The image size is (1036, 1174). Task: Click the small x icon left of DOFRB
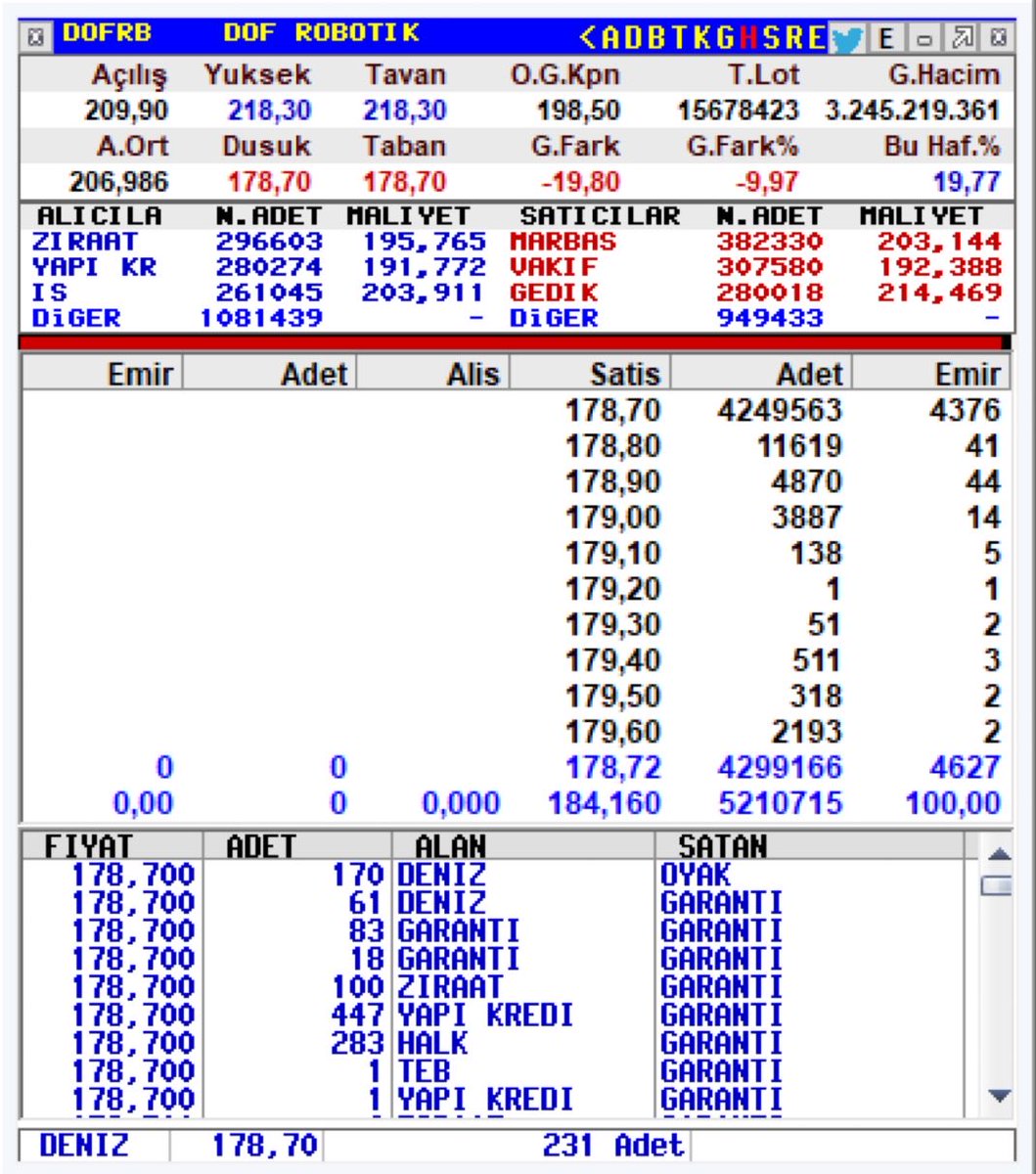37,38
